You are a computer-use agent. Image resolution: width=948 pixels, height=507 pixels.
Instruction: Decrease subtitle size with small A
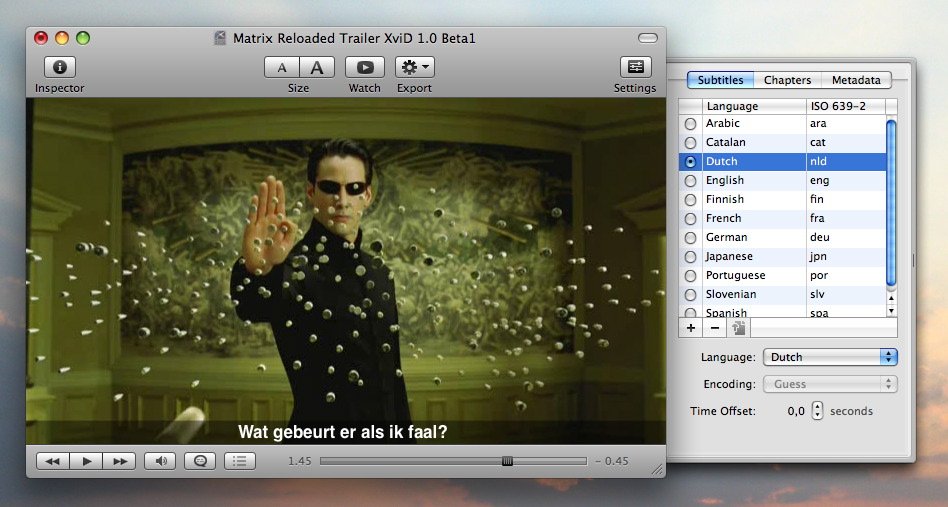pyautogui.click(x=282, y=67)
